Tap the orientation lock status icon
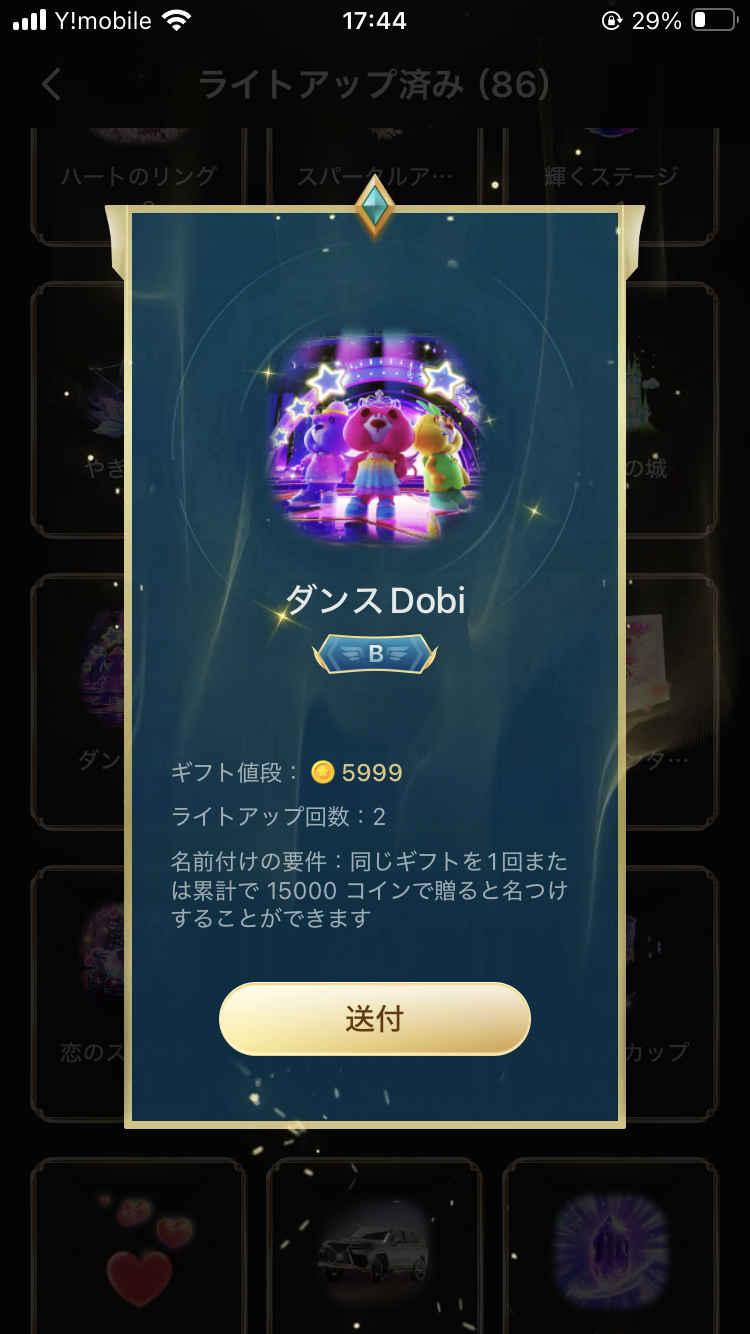 612,21
